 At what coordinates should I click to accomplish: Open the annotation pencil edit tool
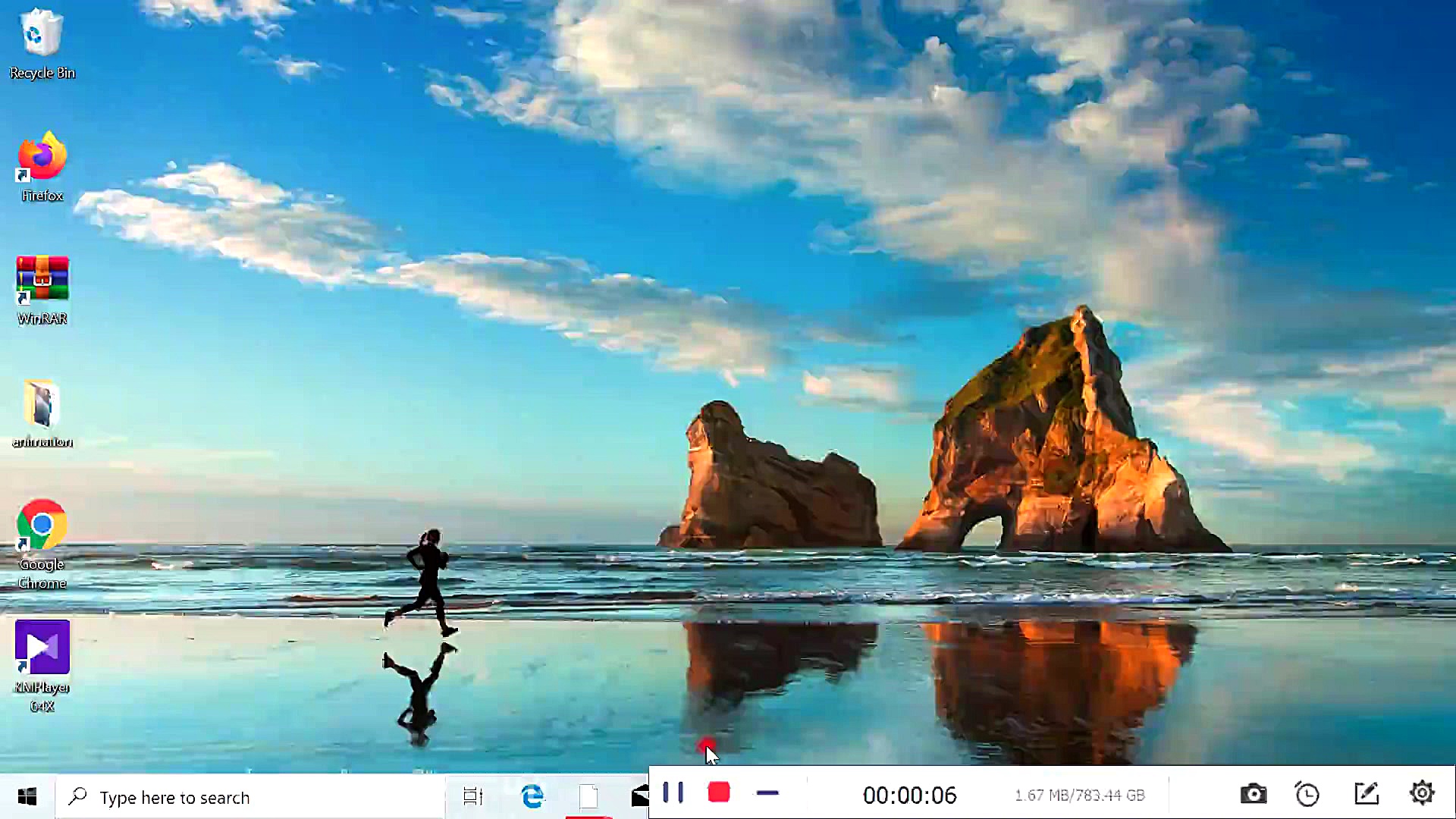[1366, 794]
